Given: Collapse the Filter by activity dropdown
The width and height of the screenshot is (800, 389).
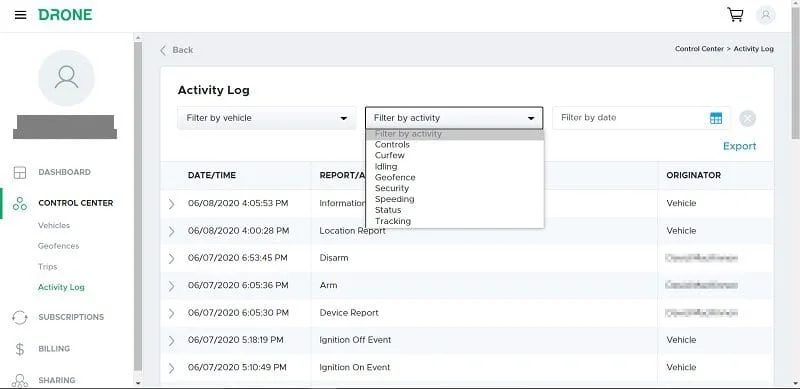Looking at the screenshot, I should tap(454, 118).
